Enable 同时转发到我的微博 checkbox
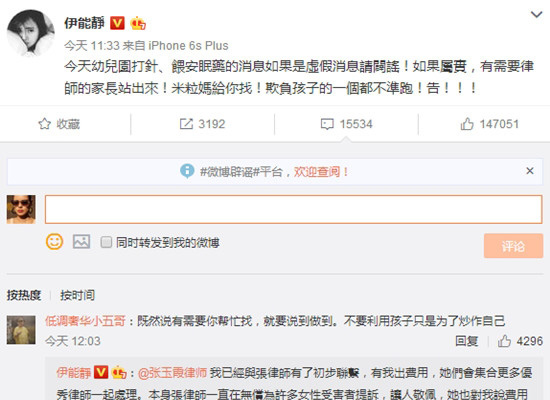Screen dimensions: 550x400 106,242
